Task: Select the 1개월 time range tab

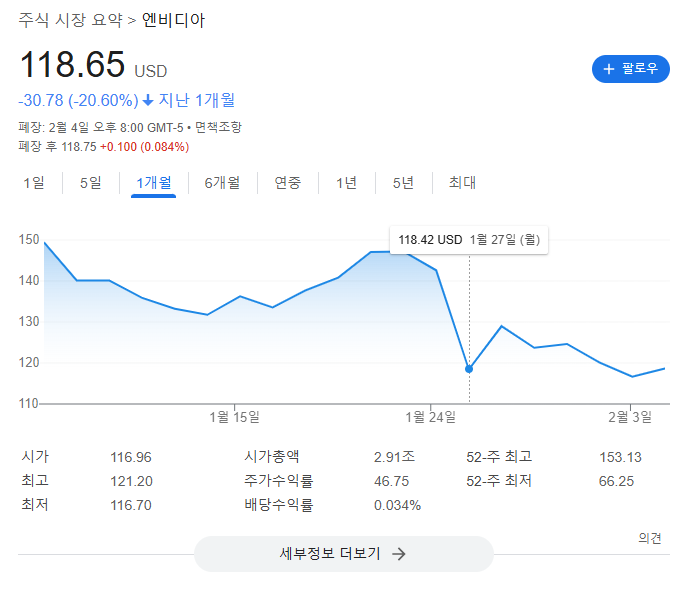Action: pyautogui.click(x=154, y=183)
